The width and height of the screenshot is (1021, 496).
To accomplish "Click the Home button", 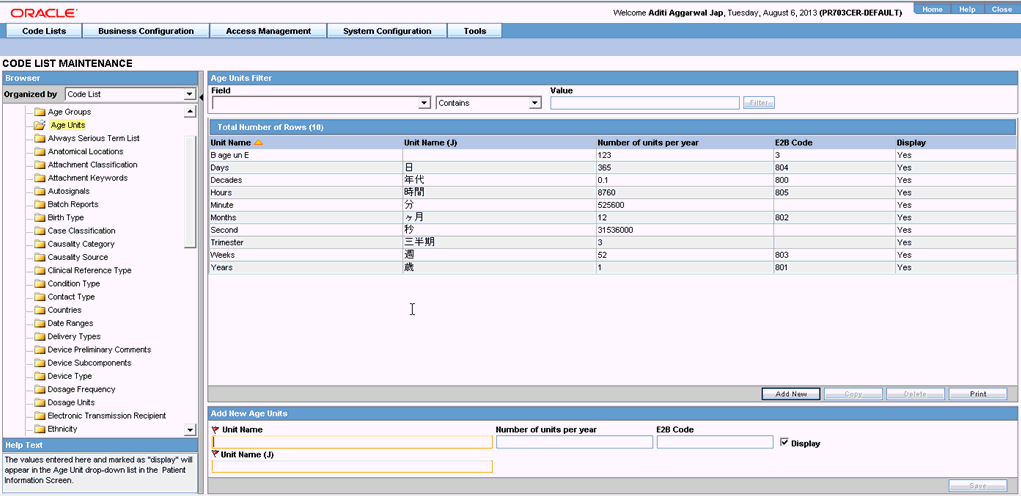I will pos(932,9).
